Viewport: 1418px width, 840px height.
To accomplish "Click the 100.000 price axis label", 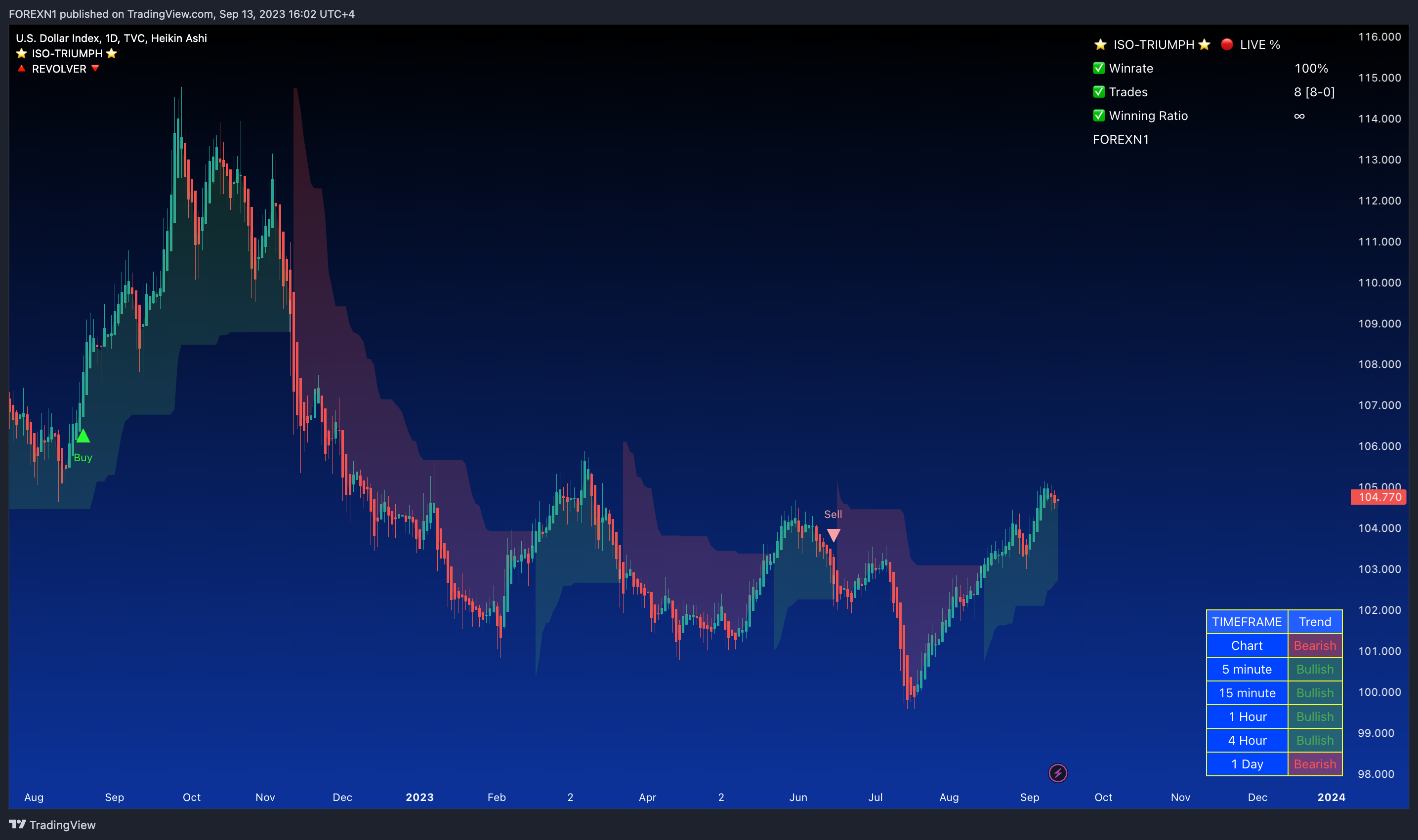I will coord(1379,692).
